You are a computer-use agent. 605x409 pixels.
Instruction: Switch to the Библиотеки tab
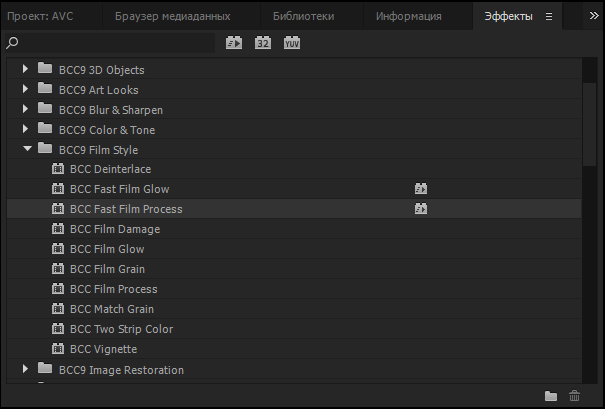coord(304,16)
